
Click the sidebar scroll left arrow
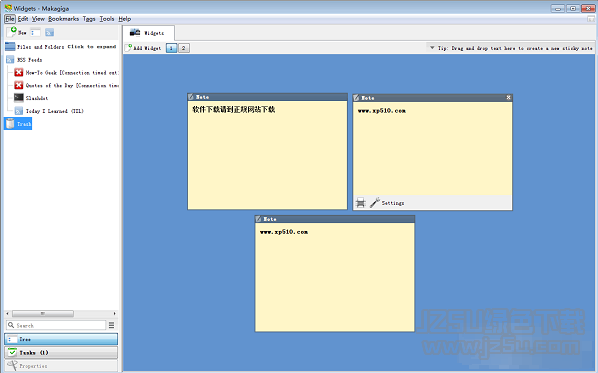pos(8,314)
